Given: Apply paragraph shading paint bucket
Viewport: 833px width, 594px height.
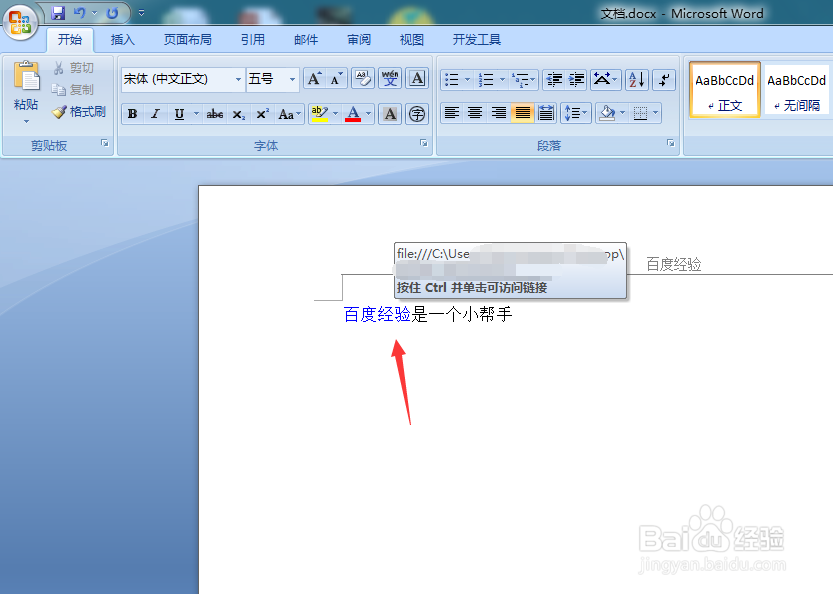Looking at the screenshot, I should tap(607, 113).
